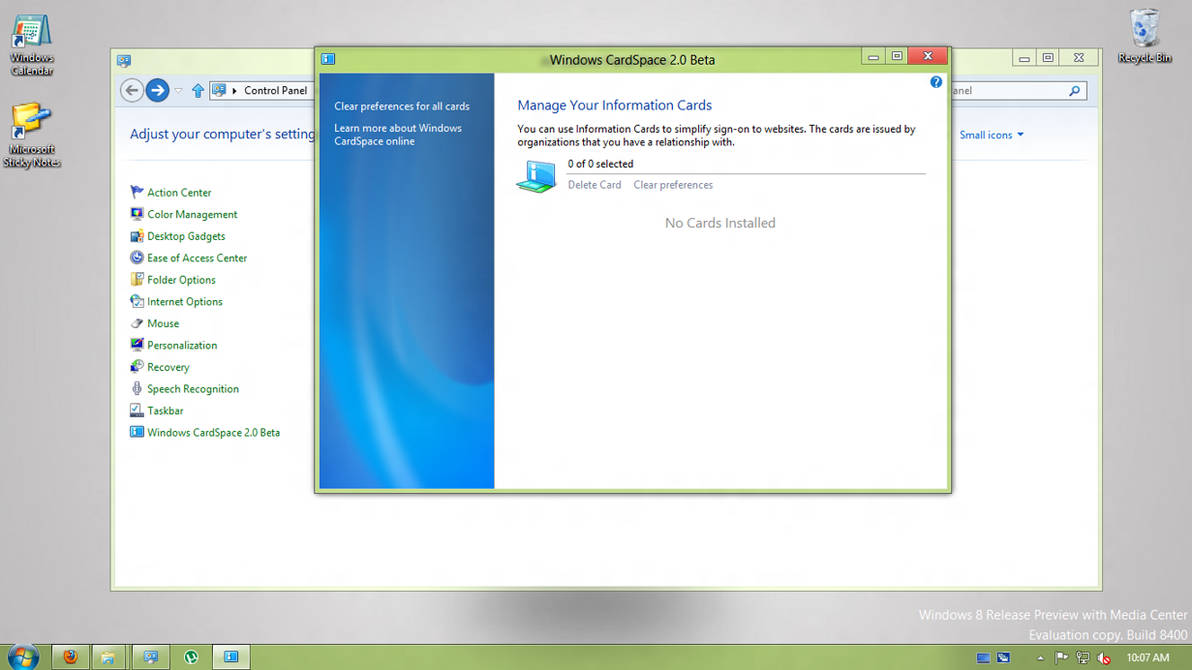Click the Windows CardSpace 2.0 Beta list icon
Viewport: 1192px width, 670px height.
137,432
